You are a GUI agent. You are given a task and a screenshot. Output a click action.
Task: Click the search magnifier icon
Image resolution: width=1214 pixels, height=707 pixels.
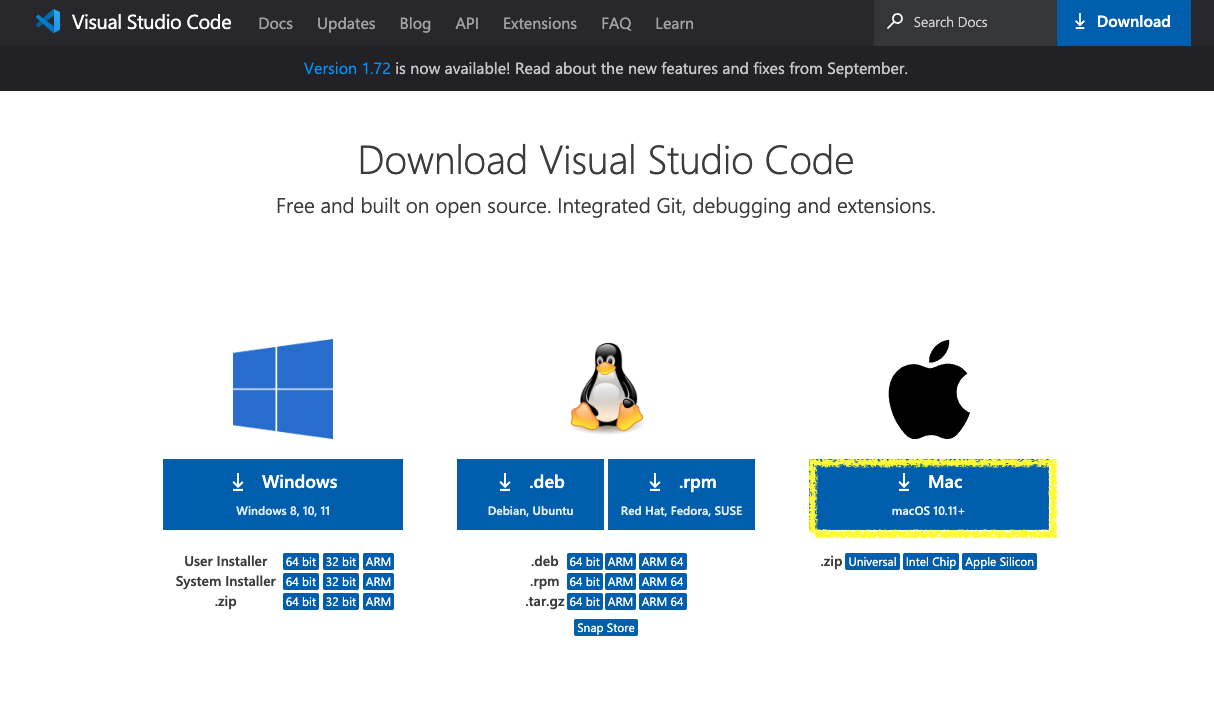coord(895,21)
